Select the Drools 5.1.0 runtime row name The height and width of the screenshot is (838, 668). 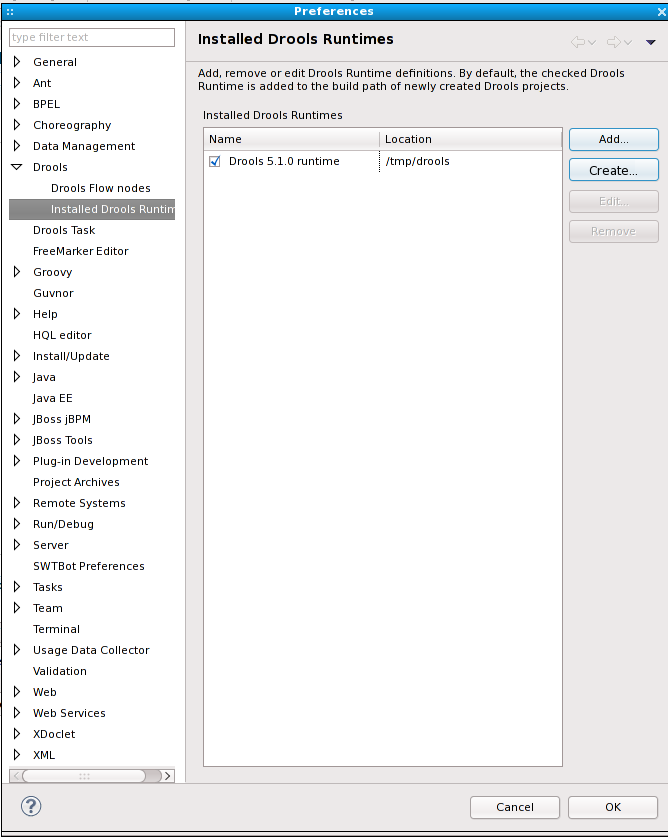point(284,161)
